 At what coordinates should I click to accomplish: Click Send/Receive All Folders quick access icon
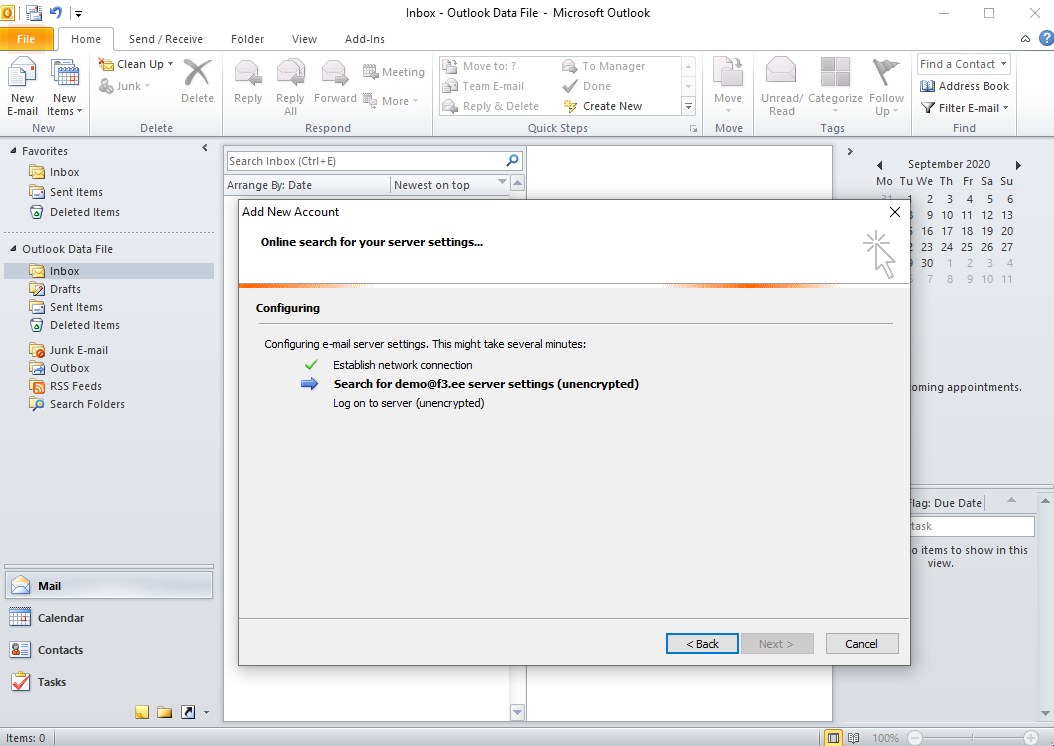pos(34,12)
